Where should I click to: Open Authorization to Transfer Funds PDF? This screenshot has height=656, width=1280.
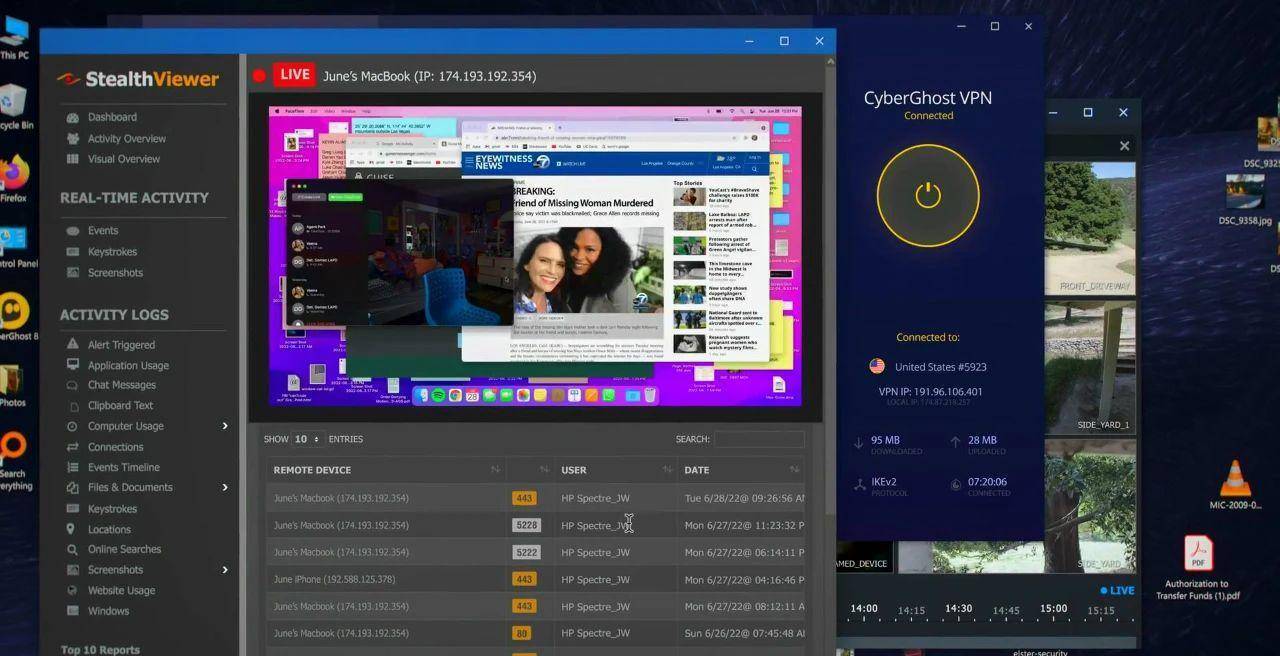pos(1198,554)
